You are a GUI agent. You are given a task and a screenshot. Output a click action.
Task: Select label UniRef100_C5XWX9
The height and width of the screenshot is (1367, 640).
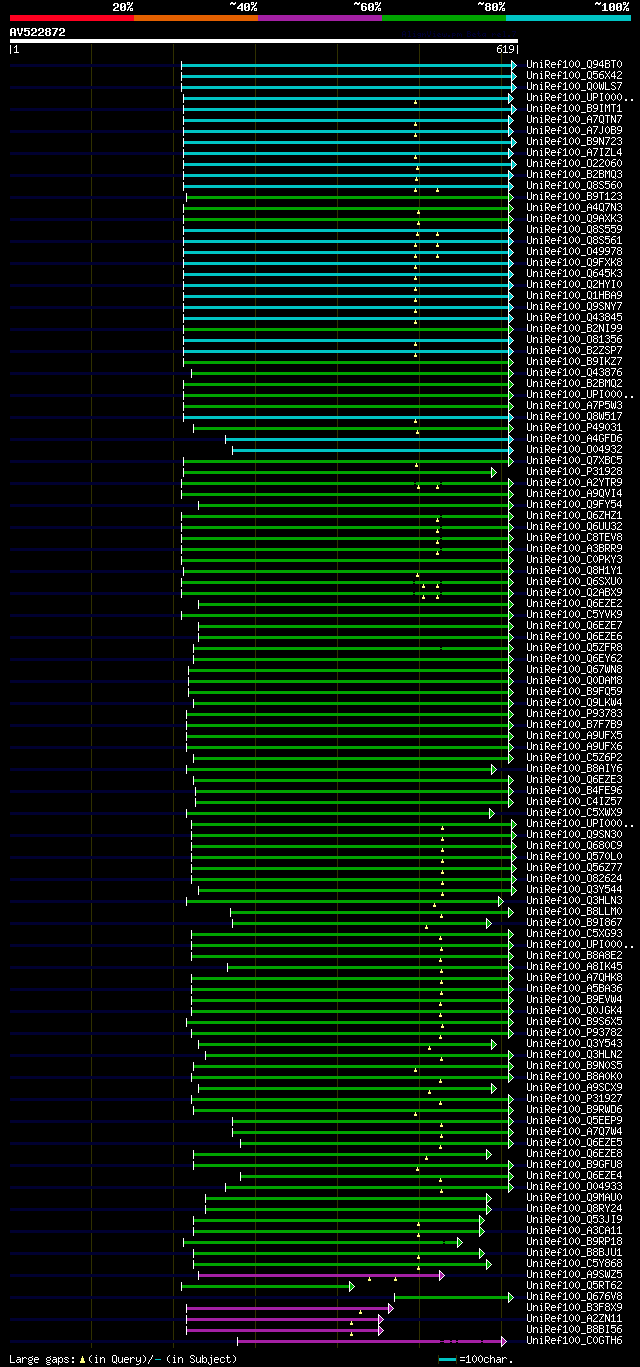point(574,813)
